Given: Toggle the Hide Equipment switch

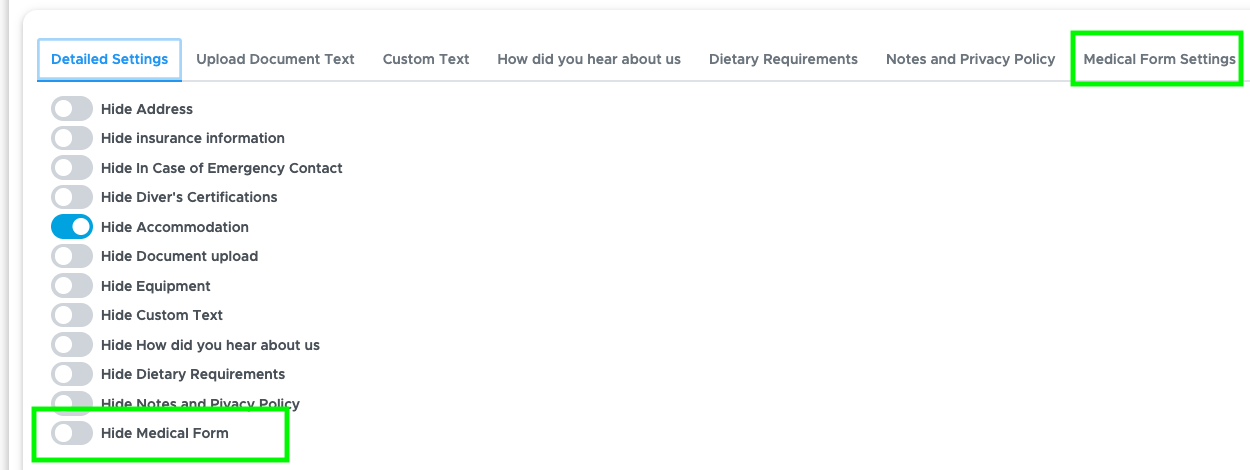Looking at the screenshot, I should pos(72,286).
